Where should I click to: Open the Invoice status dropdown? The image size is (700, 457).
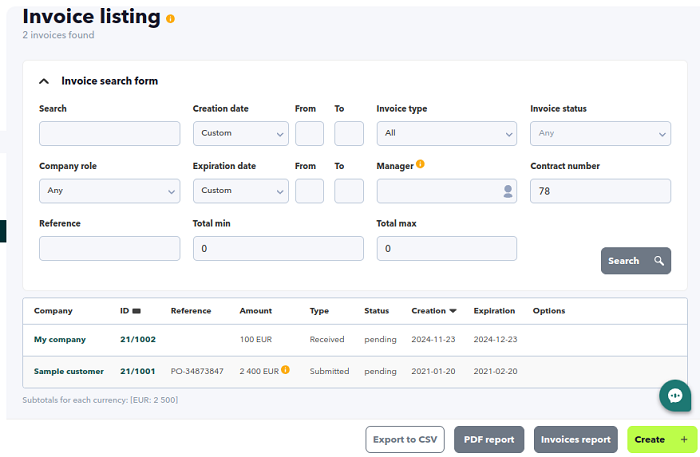coord(600,133)
